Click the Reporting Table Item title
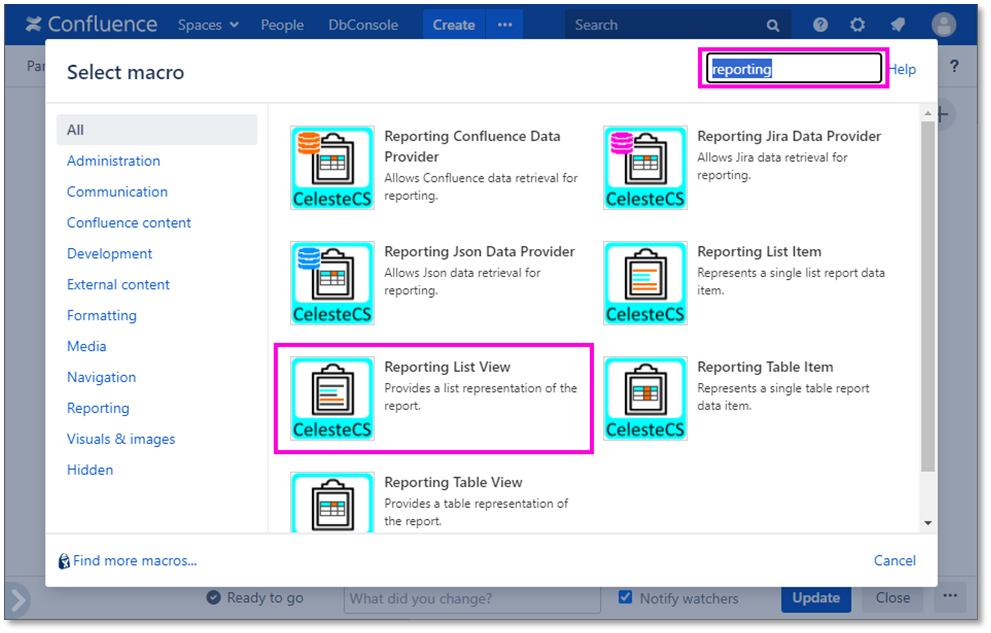Screen dimensions: 991x633 pos(765,367)
